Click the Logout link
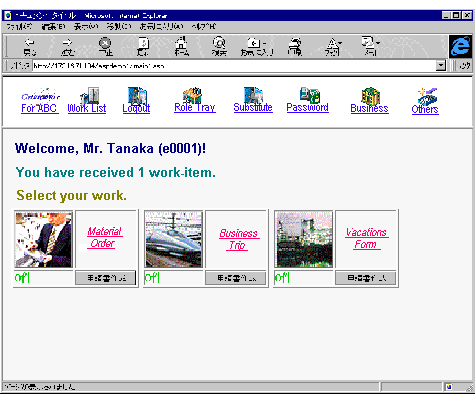 (136, 108)
